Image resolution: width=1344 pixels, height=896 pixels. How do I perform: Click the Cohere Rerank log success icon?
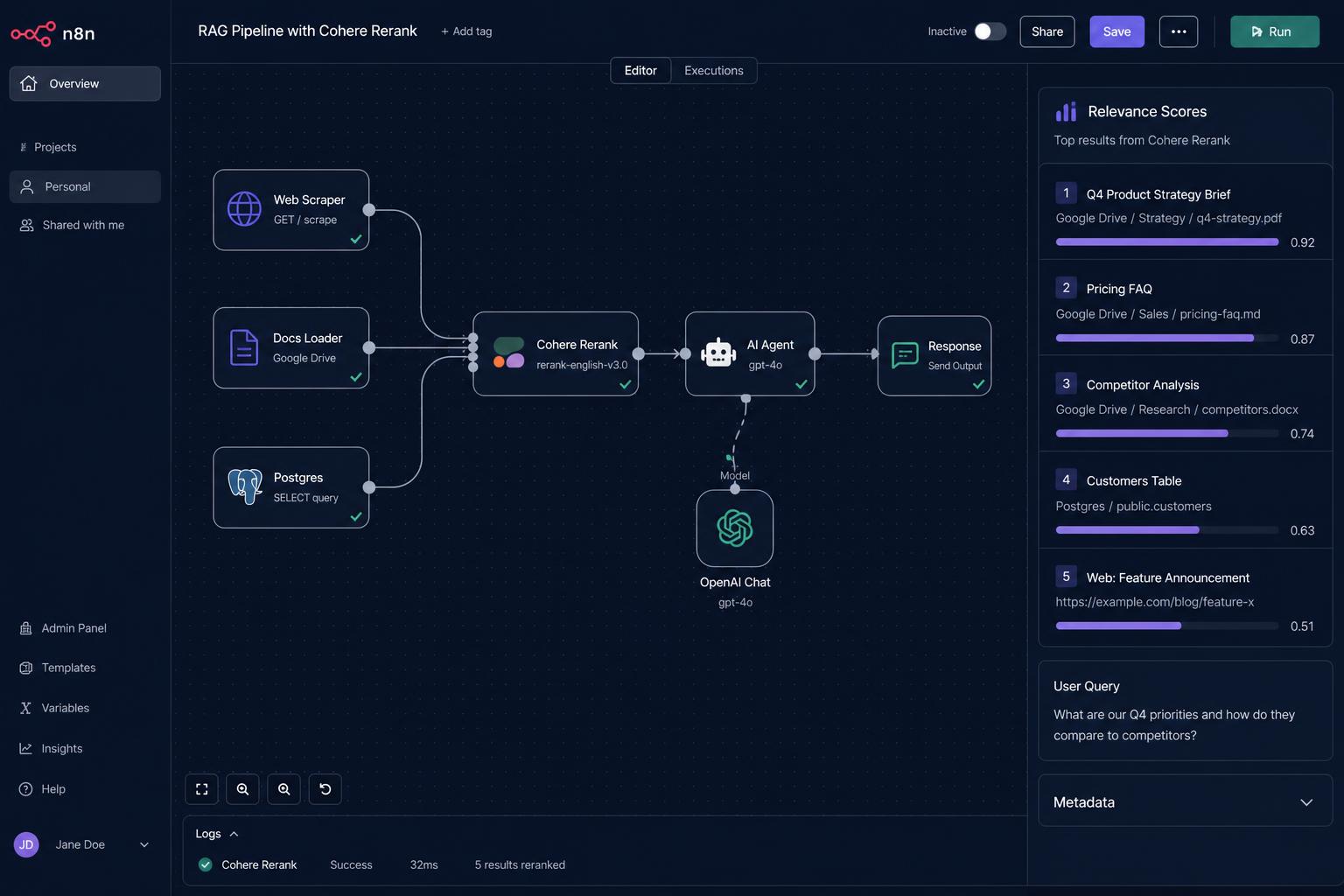click(206, 864)
